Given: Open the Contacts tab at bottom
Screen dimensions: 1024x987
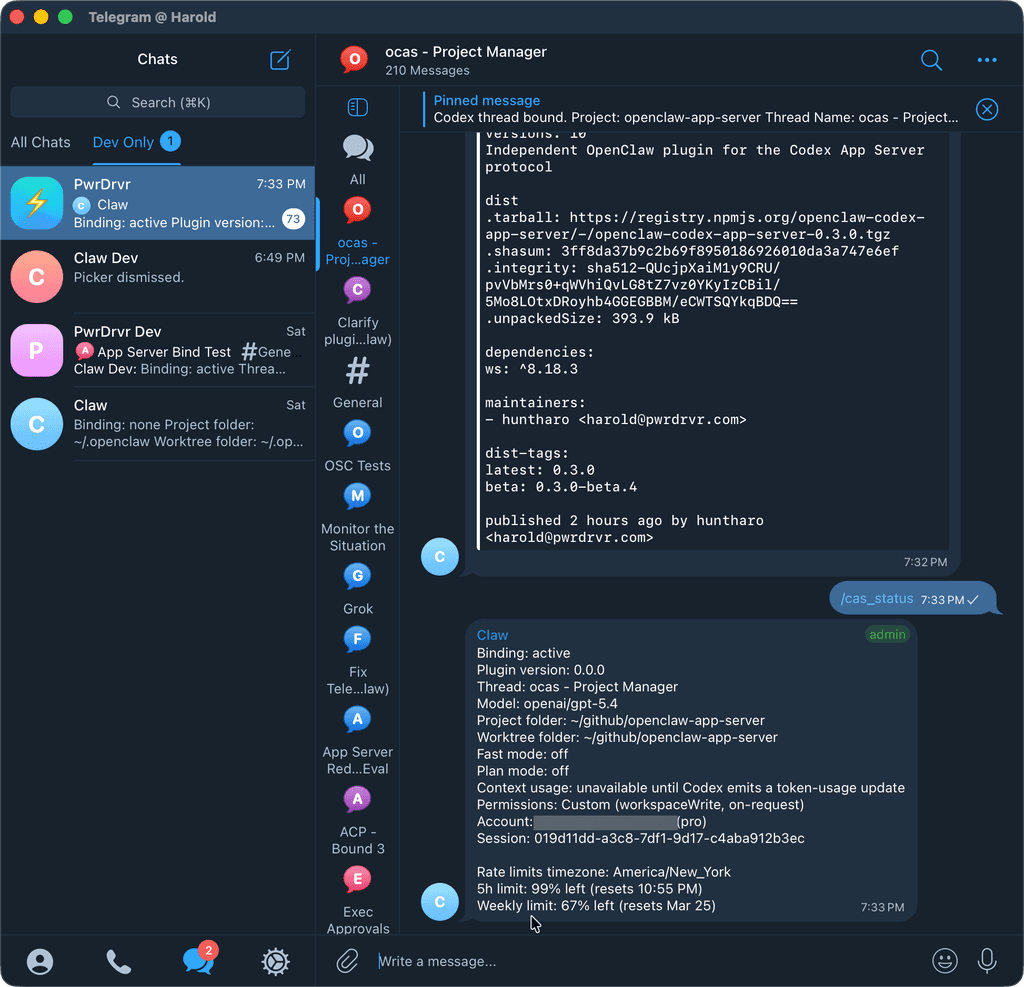Looking at the screenshot, I should (40, 961).
